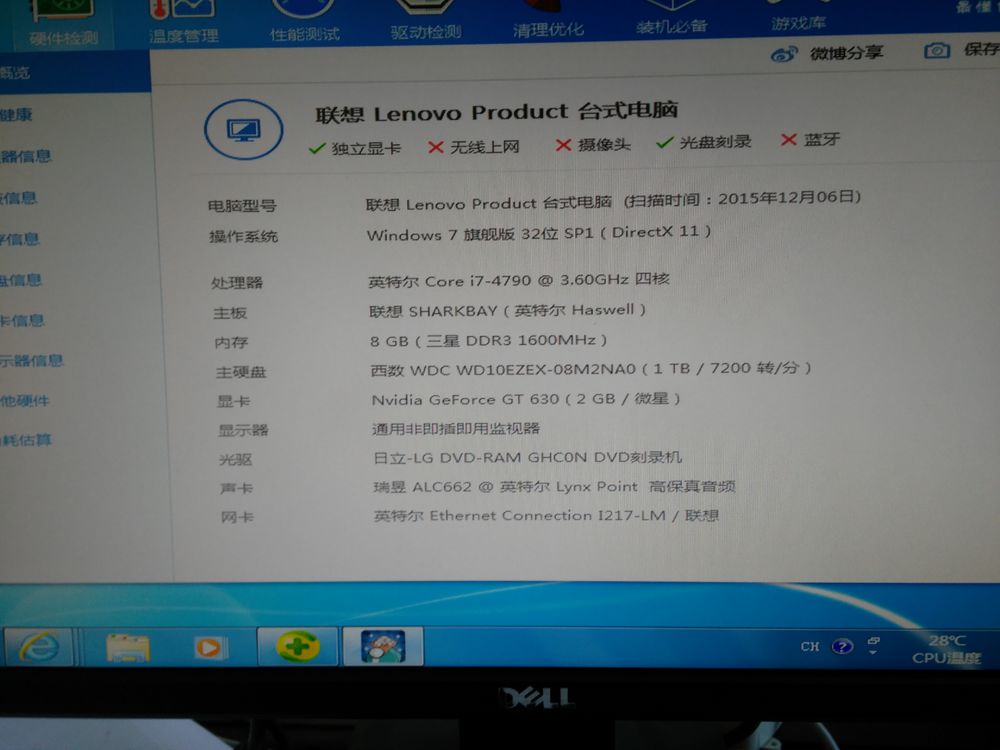1000x750 pixels.
Task: Share via 微博分享 link
Action: click(846, 53)
